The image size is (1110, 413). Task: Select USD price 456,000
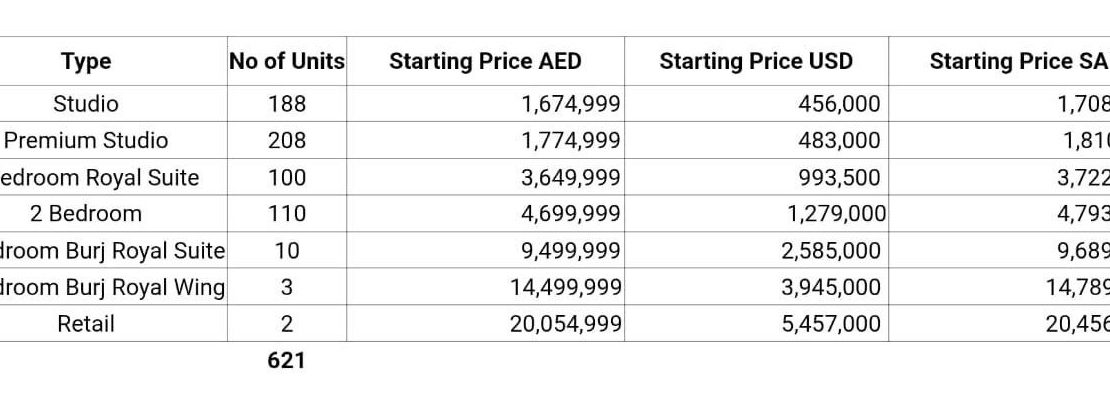tap(840, 104)
